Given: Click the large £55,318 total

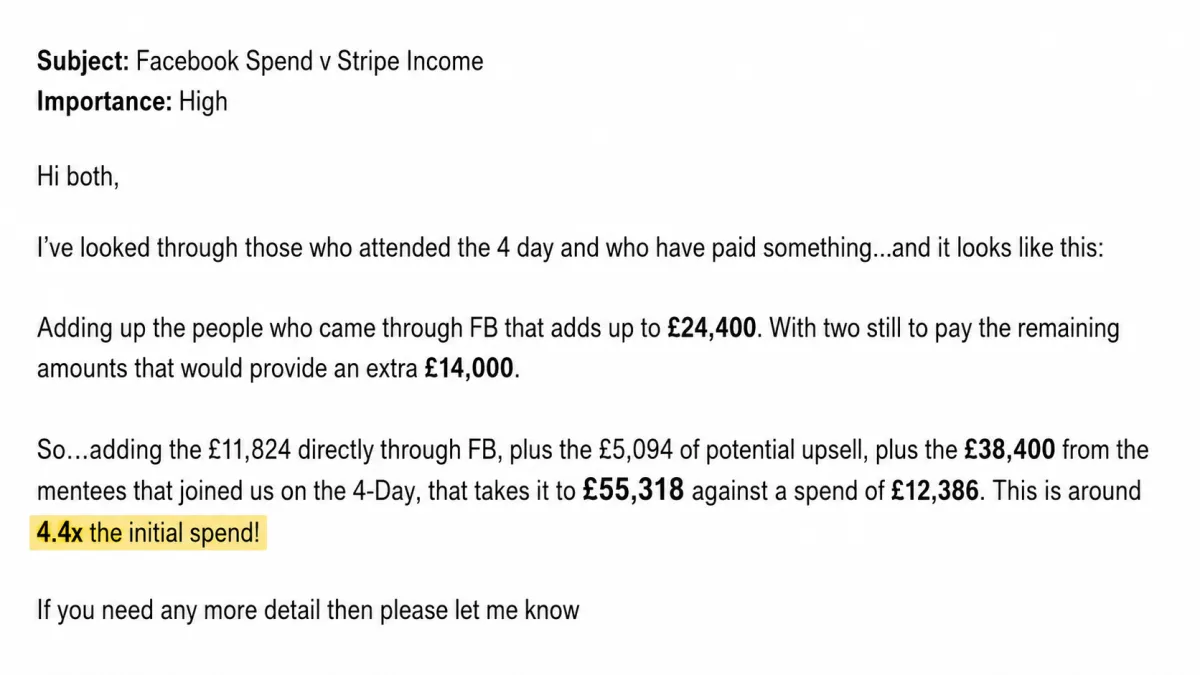Looking at the screenshot, I should pos(633,491).
